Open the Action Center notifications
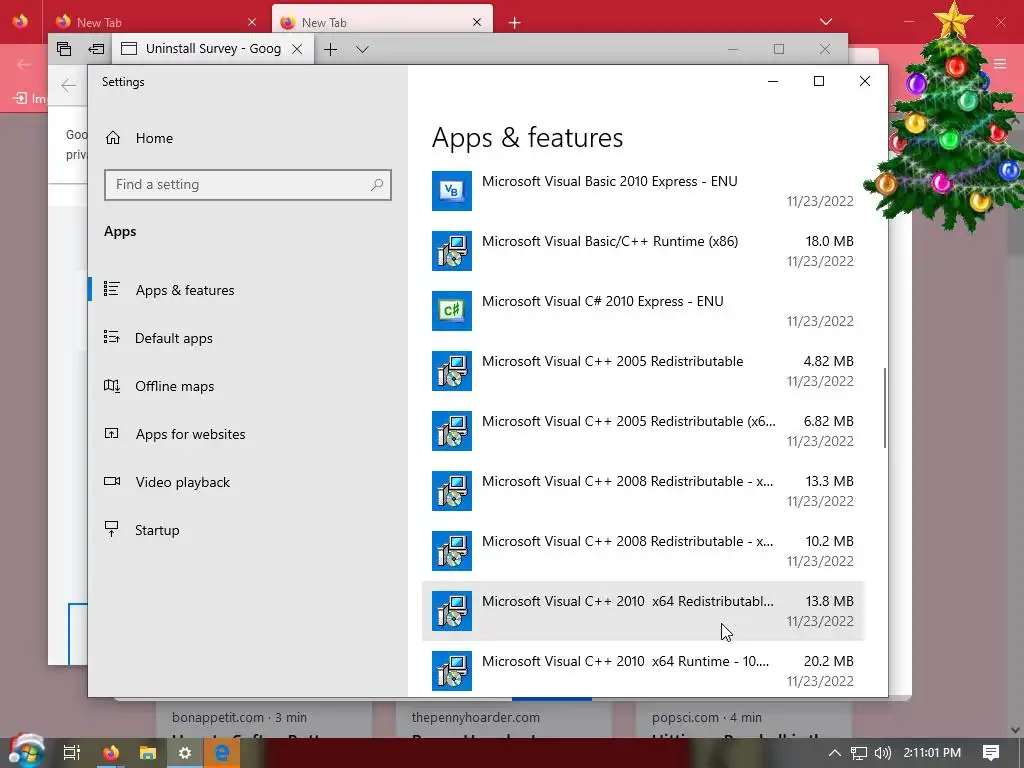The image size is (1024, 768). pyautogui.click(x=991, y=753)
